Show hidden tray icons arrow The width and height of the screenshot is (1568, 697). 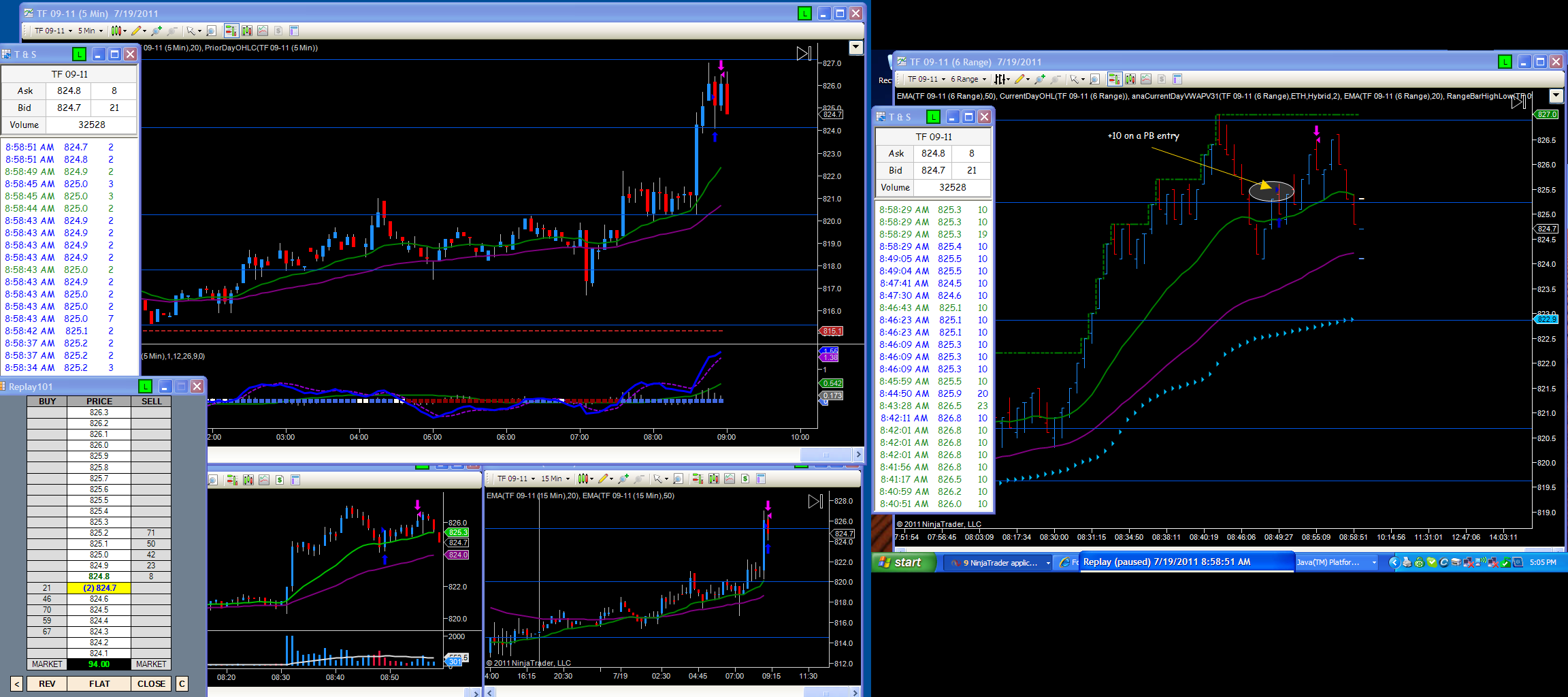click(1394, 562)
